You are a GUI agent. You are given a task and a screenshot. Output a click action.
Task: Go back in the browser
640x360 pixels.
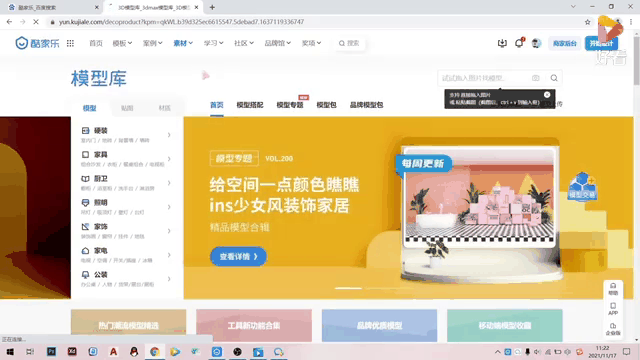click(9, 22)
